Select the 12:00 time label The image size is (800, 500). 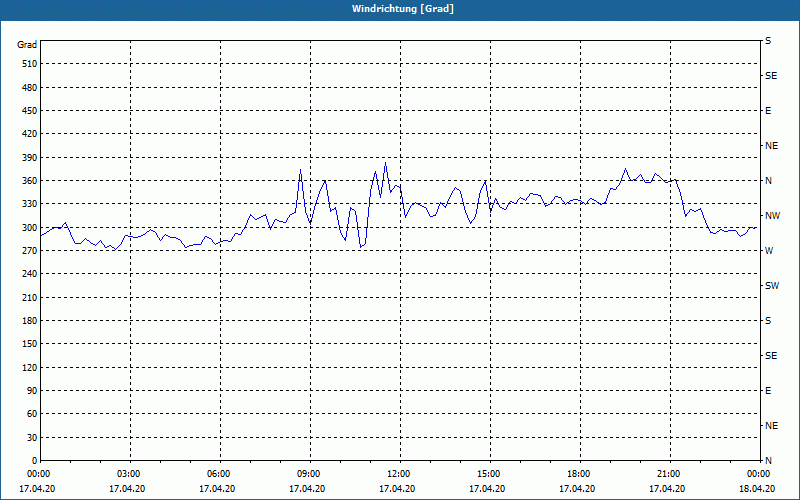399,474
